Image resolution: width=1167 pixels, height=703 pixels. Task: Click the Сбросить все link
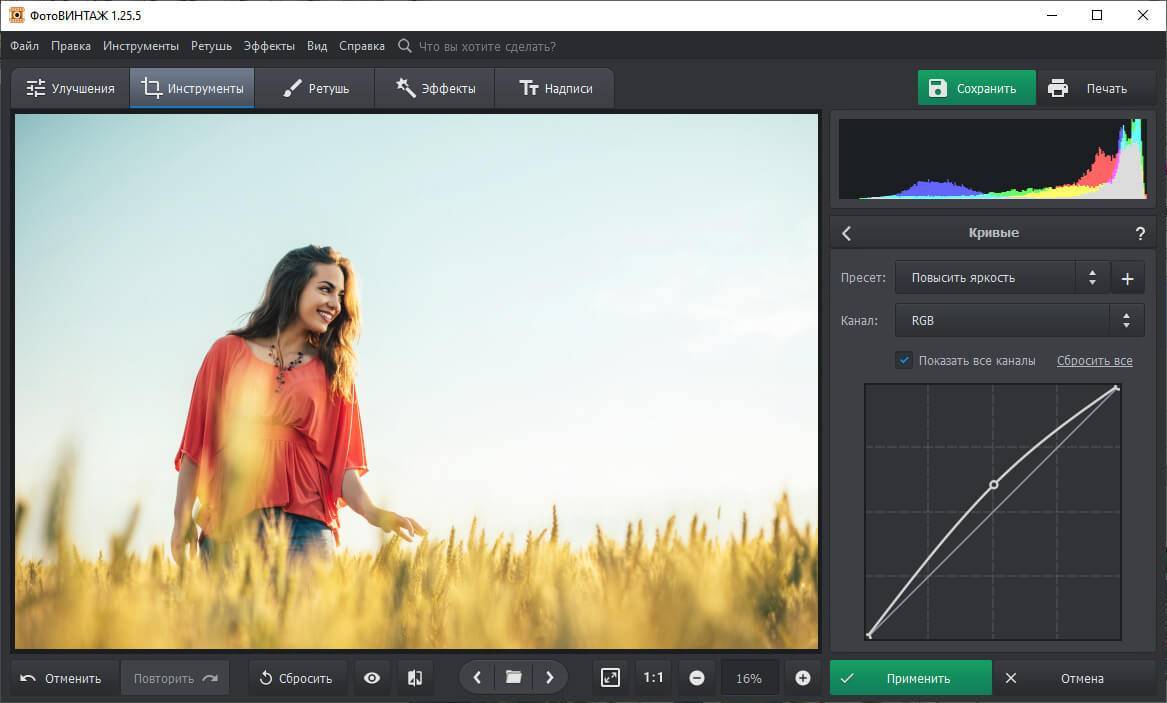(x=1094, y=360)
